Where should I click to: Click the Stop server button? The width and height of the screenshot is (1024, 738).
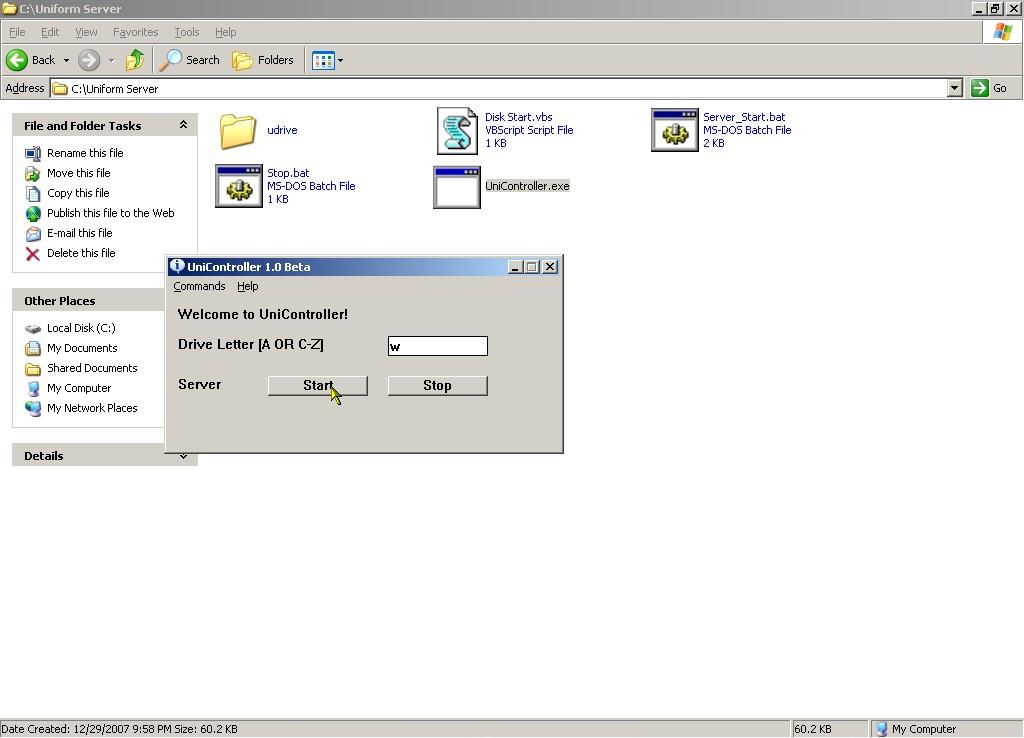point(438,385)
